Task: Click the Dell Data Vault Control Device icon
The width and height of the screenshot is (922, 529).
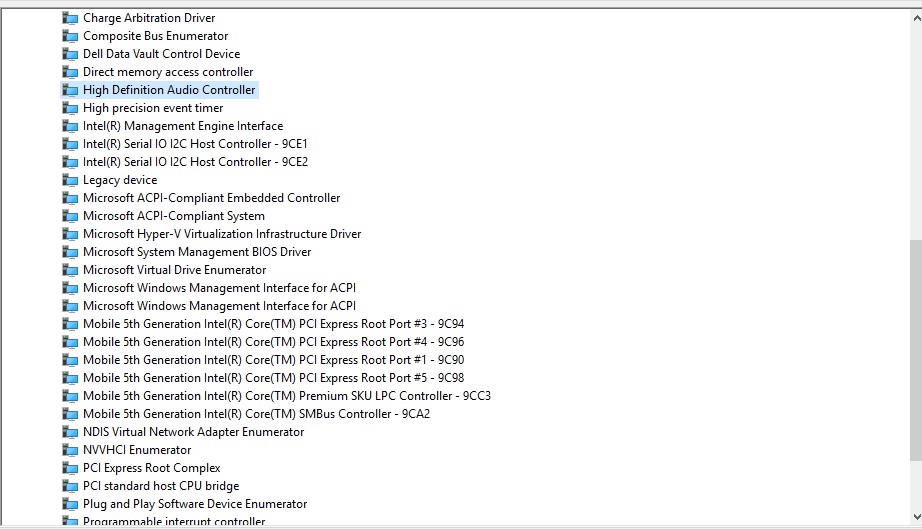Action: [x=70, y=54]
